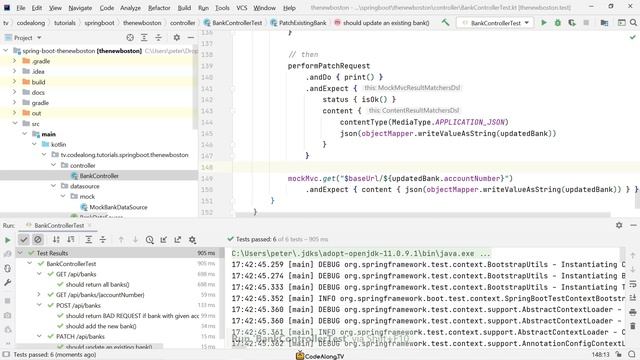Open the Navigate menu
Screen dimensions: 640x360
tap(80, 8)
